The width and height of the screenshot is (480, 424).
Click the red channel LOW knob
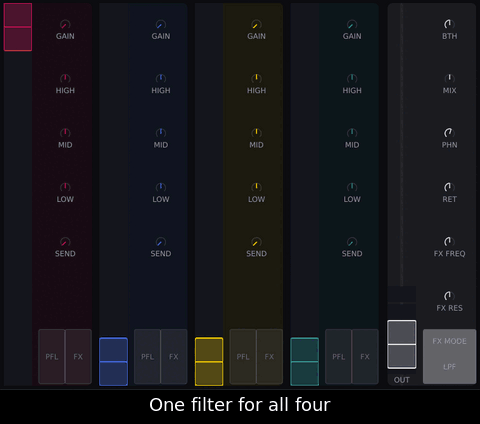65,187
